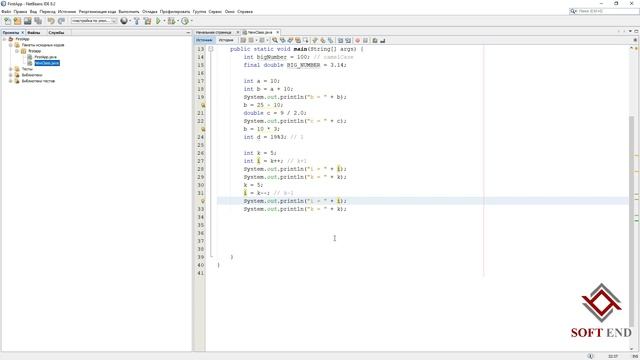640x360 pixels.
Task: Click the Next Bookmark icon
Action: [x=322, y=40]
